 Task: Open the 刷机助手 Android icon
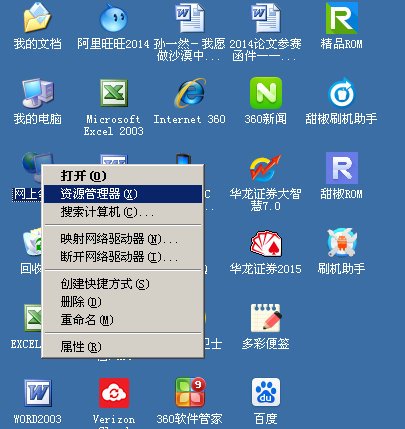coord(342,243)
